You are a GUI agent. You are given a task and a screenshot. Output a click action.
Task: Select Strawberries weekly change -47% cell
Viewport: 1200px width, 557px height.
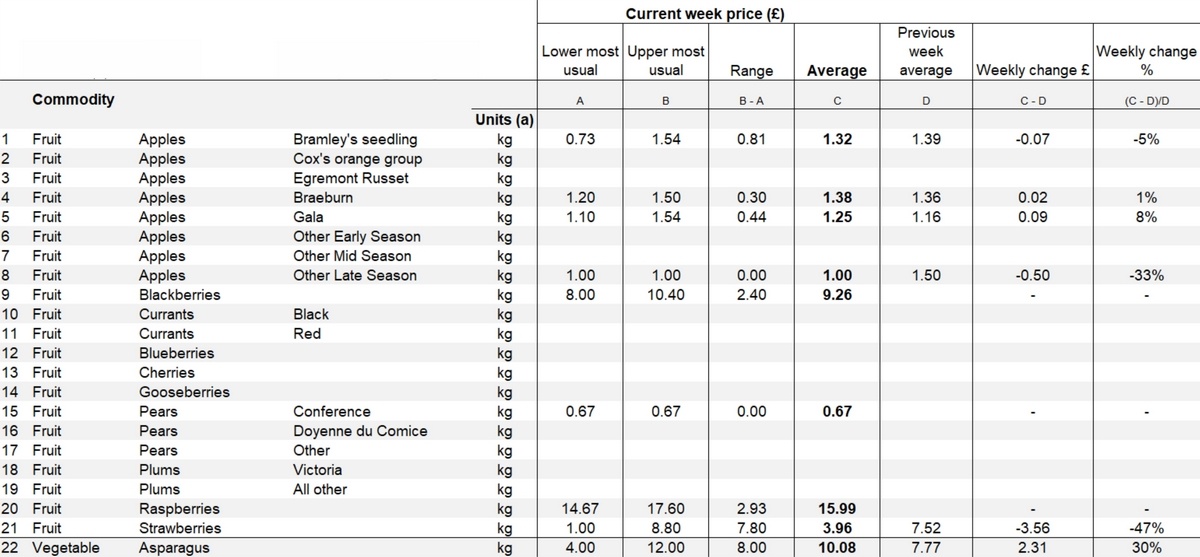pyautogui.click(x=1146, y=528)
